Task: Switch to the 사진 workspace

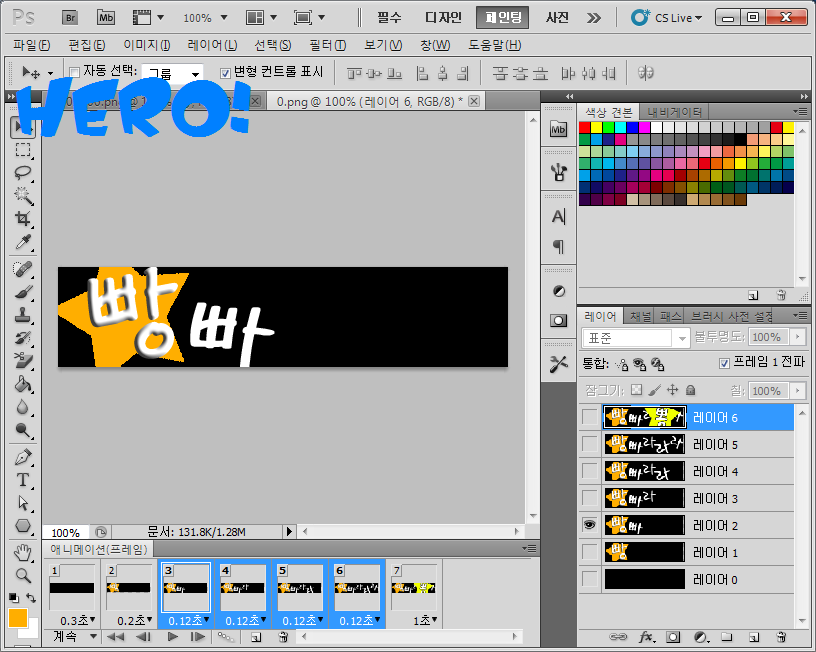Action: (x=557, y=18)
